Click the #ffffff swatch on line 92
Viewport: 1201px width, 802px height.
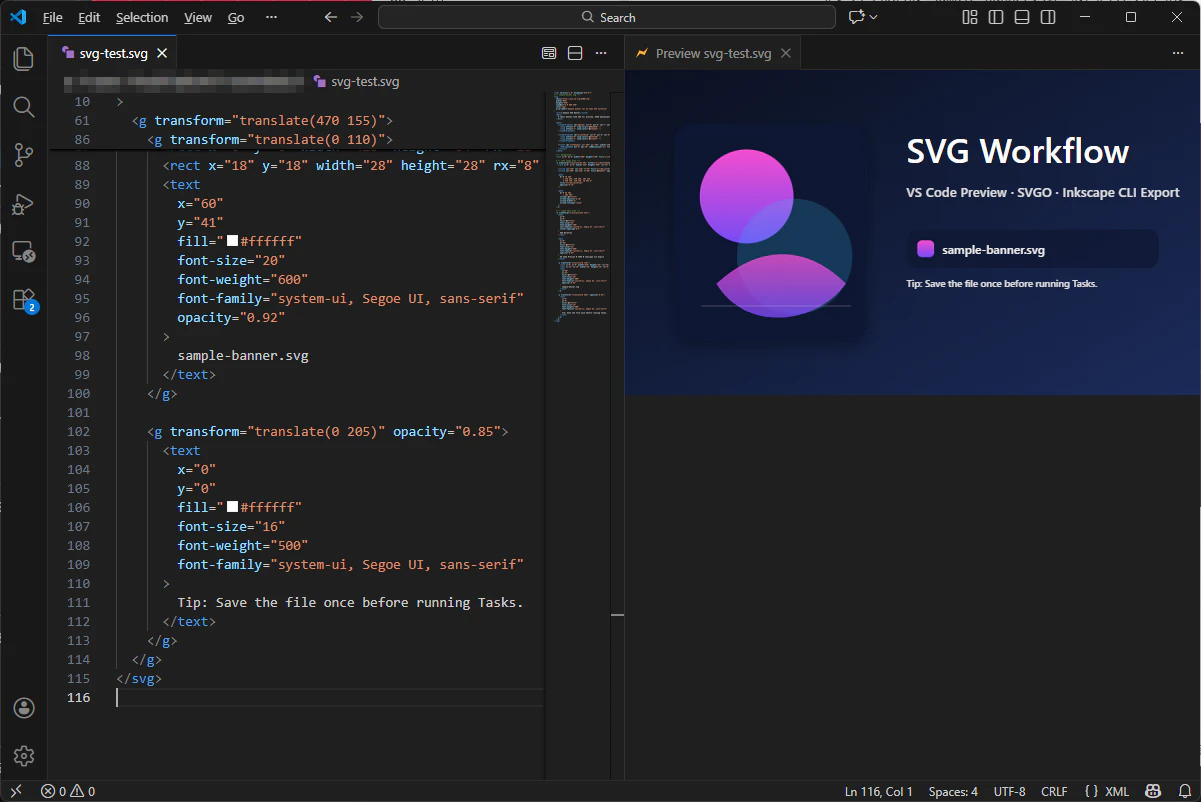(x=232, y=241)
